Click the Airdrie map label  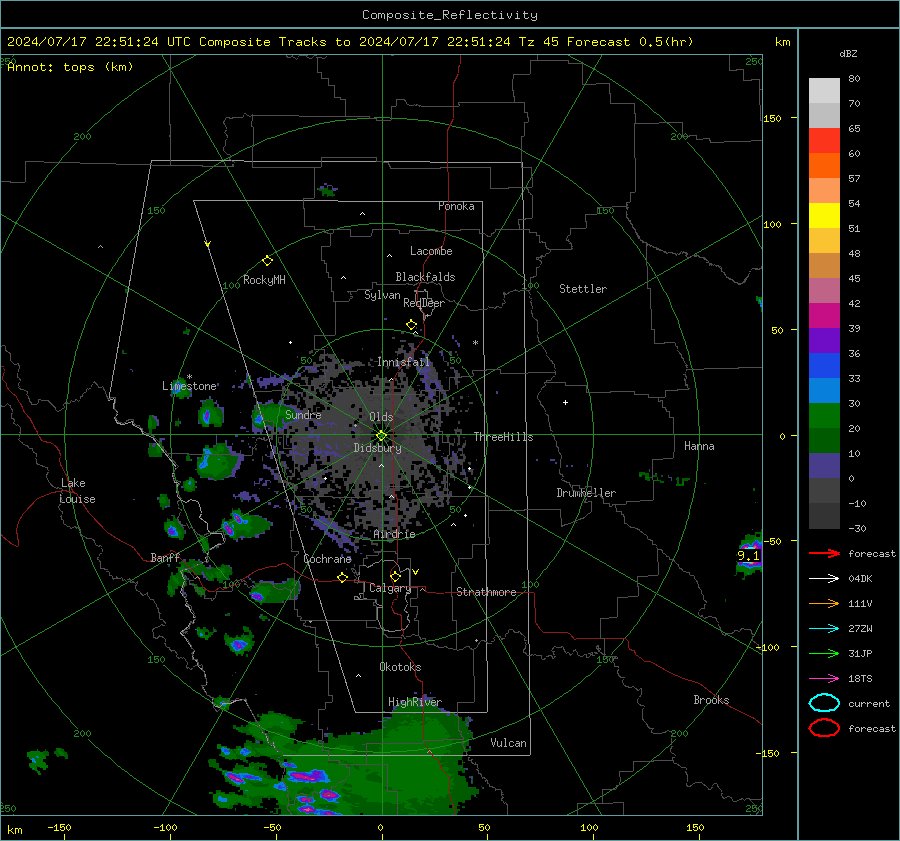coord(394,534)
